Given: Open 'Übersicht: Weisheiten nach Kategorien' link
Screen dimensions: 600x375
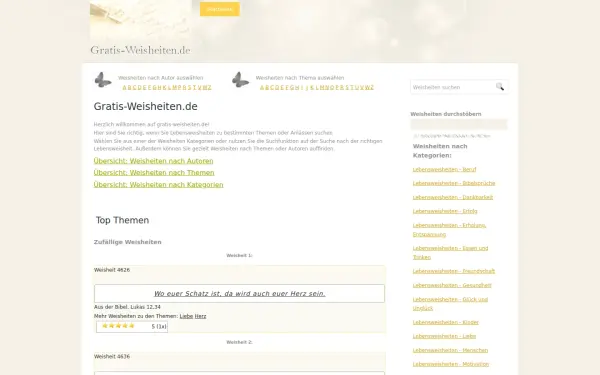Looking at the screenshot, I should pos(158,185).
